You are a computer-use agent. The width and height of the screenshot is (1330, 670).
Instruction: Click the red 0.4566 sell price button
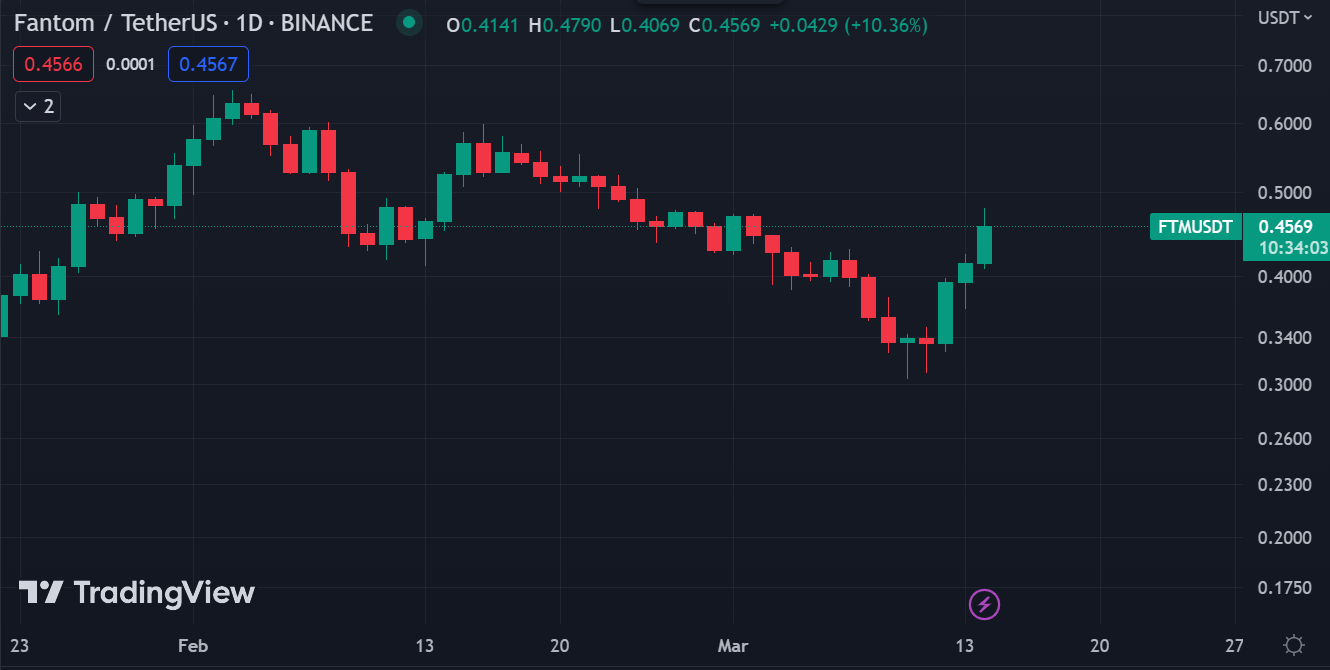coord(53,64)
